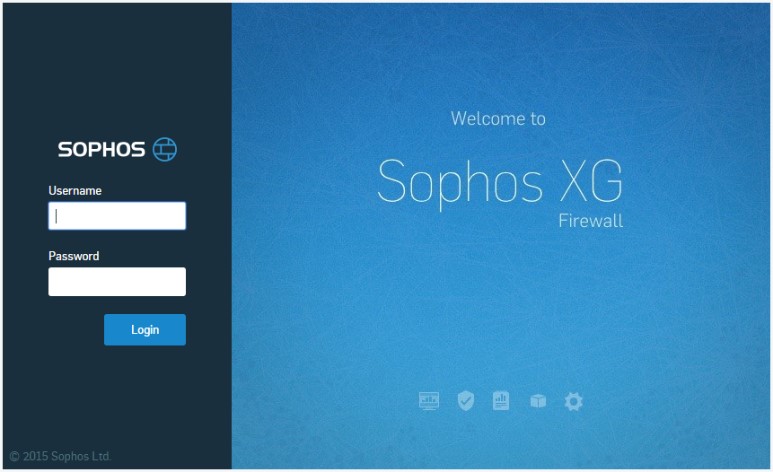
Task: Click the word Welcome in banner
Action: point(488,119)
